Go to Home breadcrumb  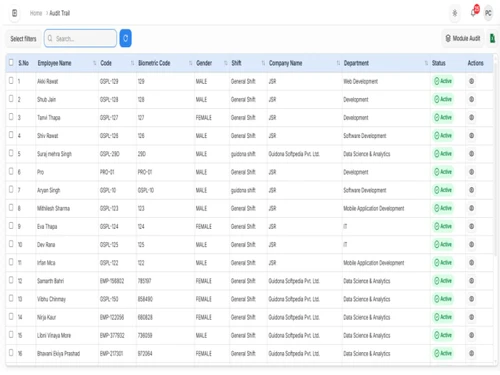[x=36, y=13]
